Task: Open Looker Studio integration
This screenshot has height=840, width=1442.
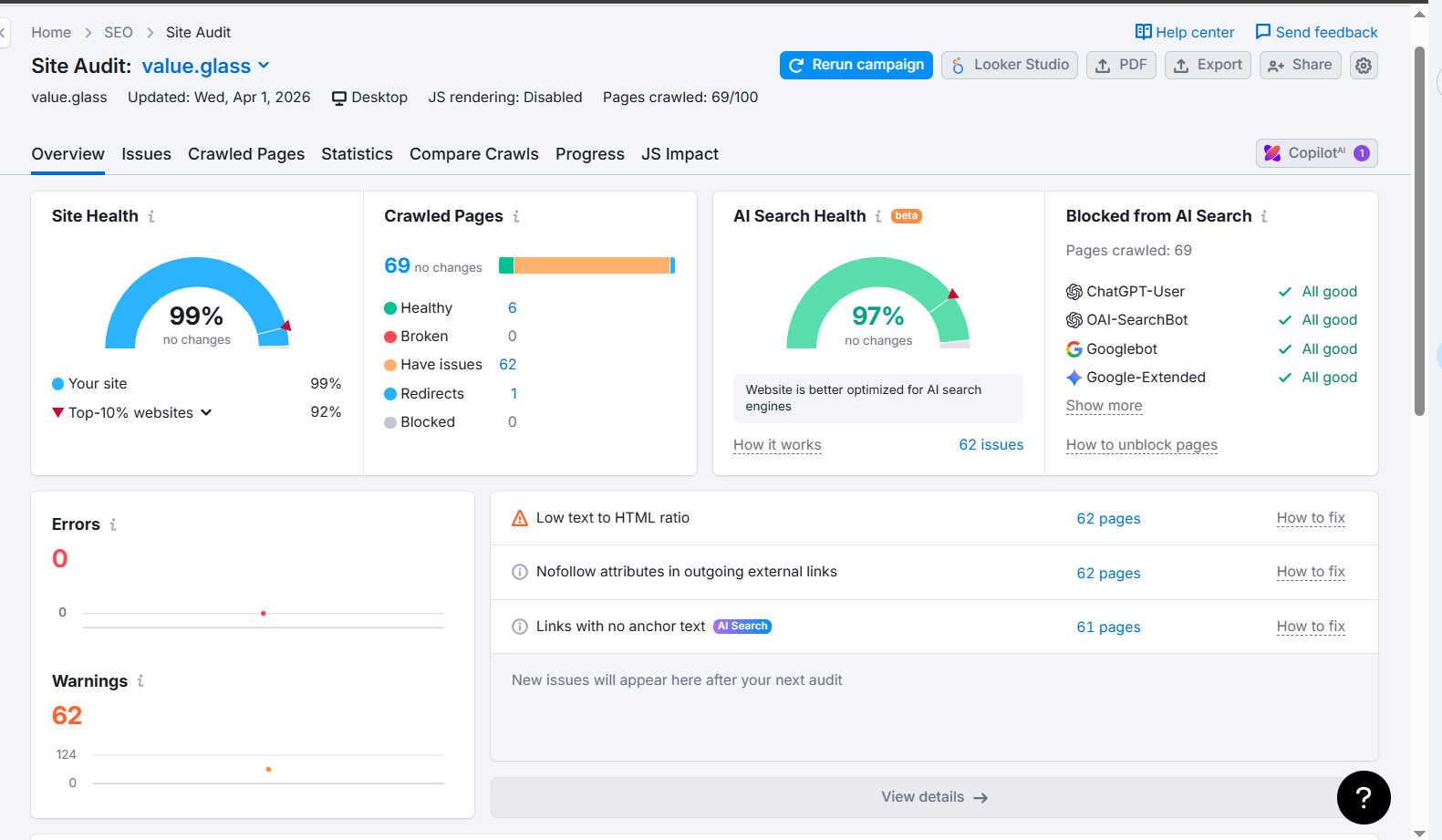Action: [1010, 66]
